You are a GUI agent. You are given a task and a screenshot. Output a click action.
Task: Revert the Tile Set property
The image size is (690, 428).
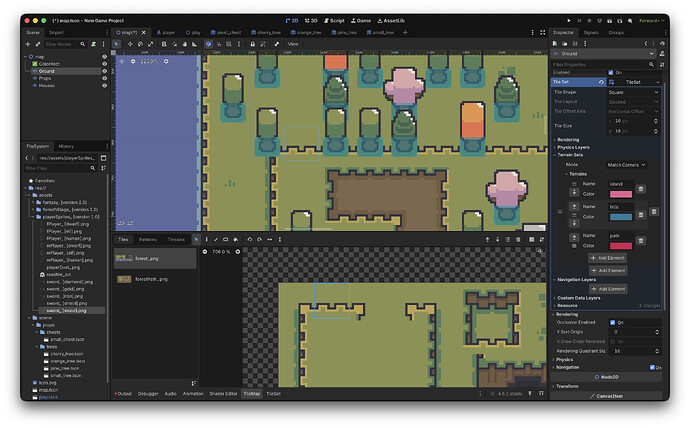tap(600, 82)
